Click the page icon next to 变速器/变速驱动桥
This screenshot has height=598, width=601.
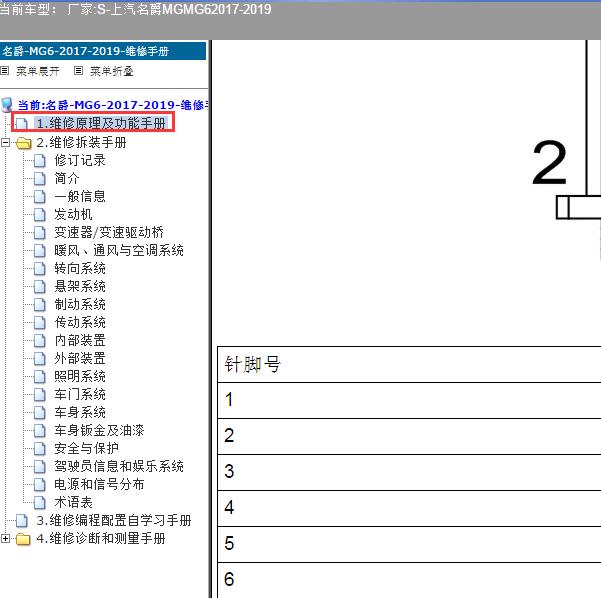39,233
